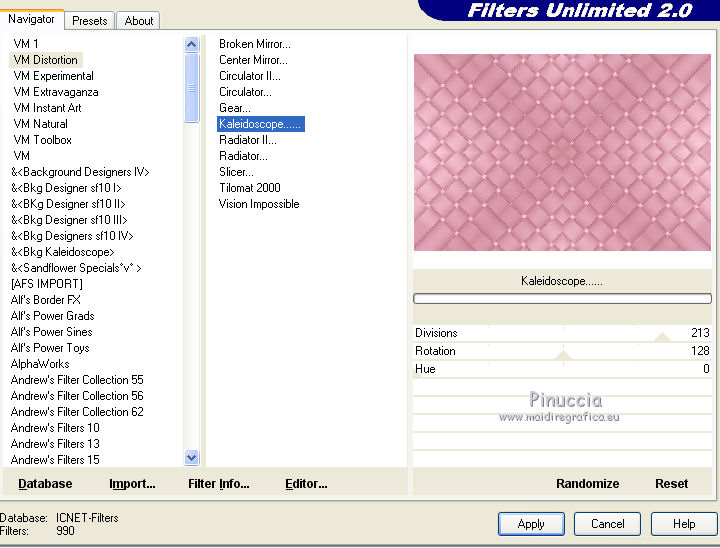The width and height of the screenshot is (720, 548).
Task: Select &<Sandflower Specials°v°> category
Action: click(x=76, y=268)
